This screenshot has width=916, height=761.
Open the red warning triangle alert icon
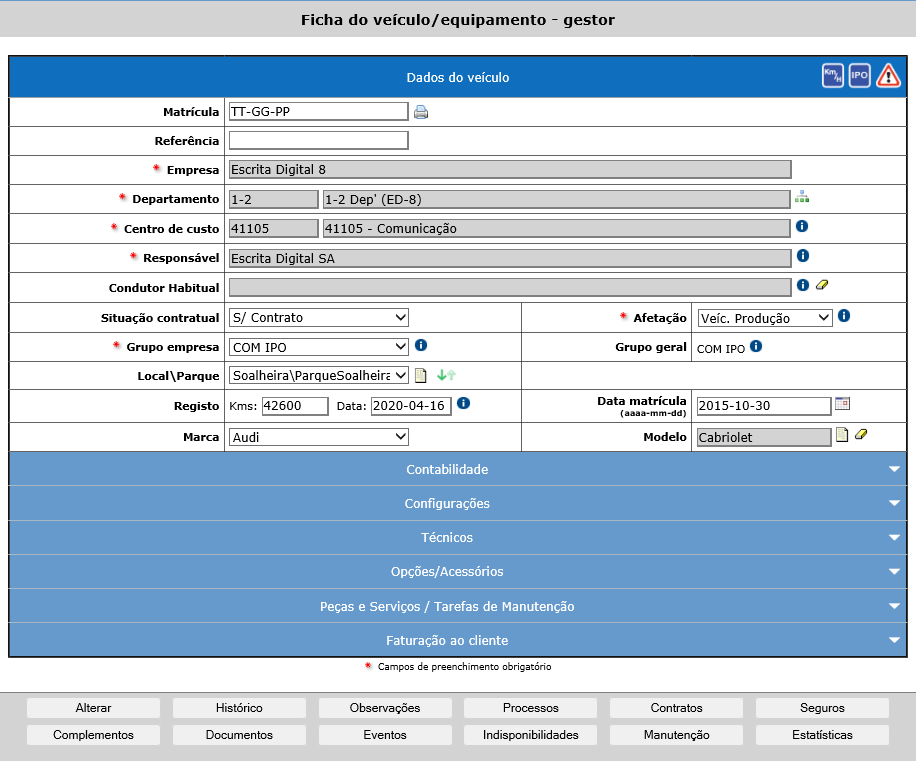tap(888, 76)
